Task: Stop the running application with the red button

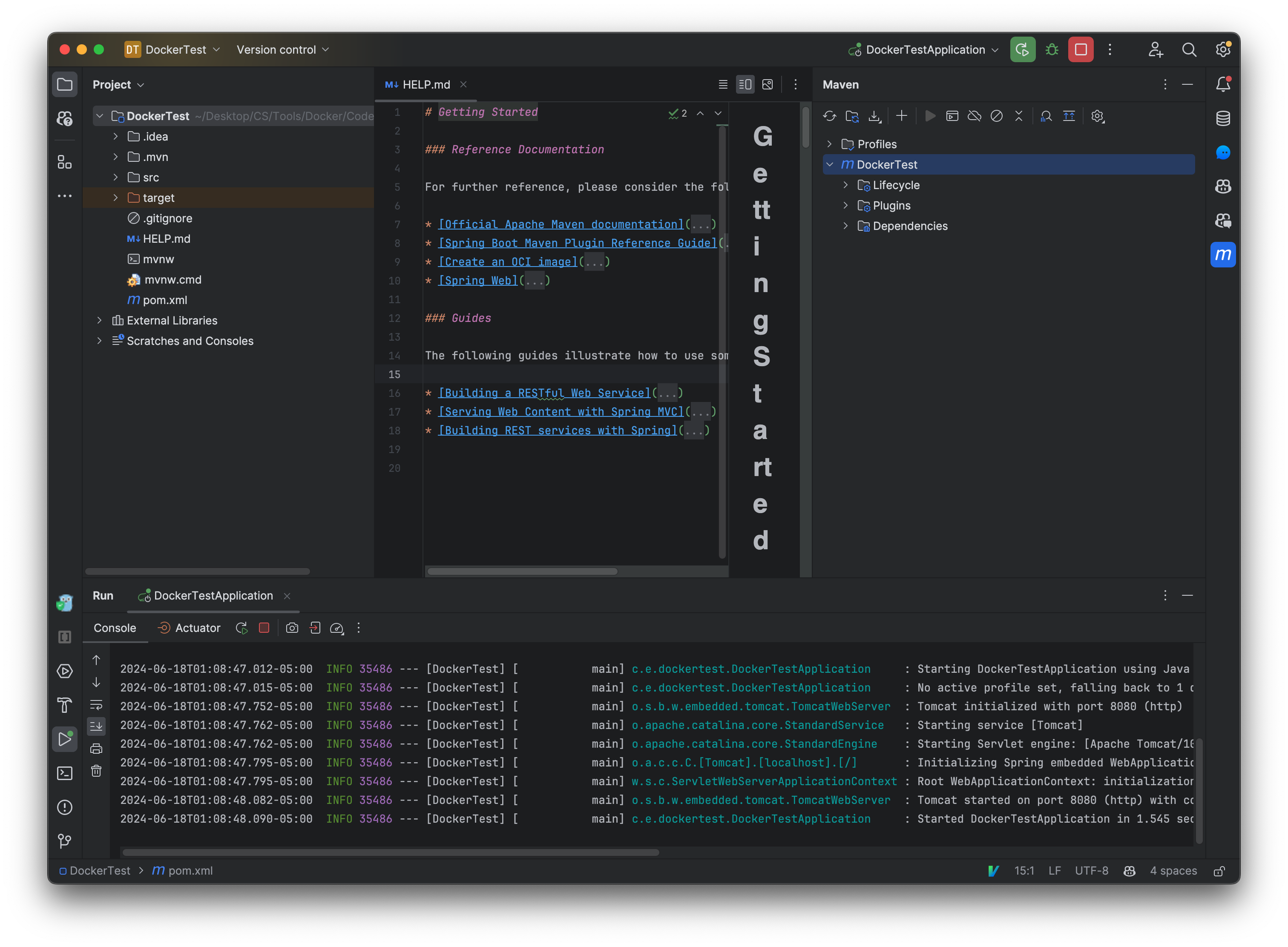Action: pyautogui.click(x=1081, y=50)
